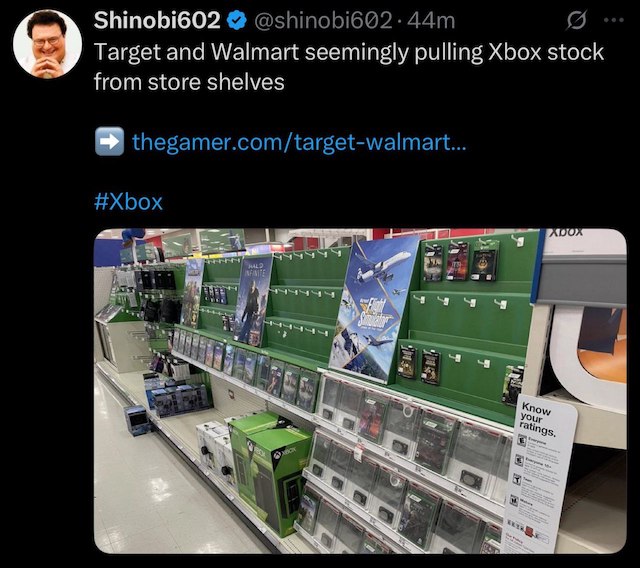Image resolution: width=640 pixels, height=568 pixels.
Task: Click the Halo Infinite poster in photo
Action: (x=253, y=300)
